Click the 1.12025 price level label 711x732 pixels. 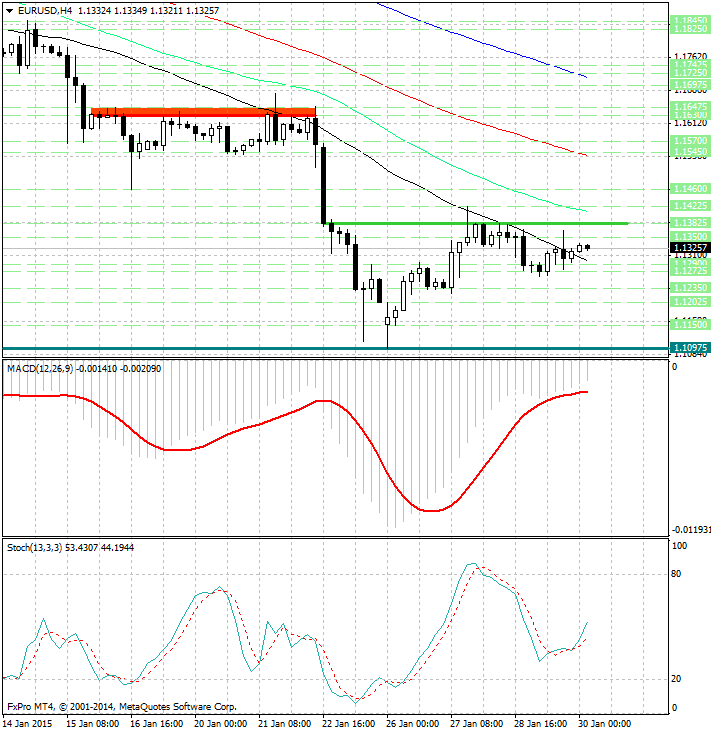pyautogui.click(x=690, y=302)
